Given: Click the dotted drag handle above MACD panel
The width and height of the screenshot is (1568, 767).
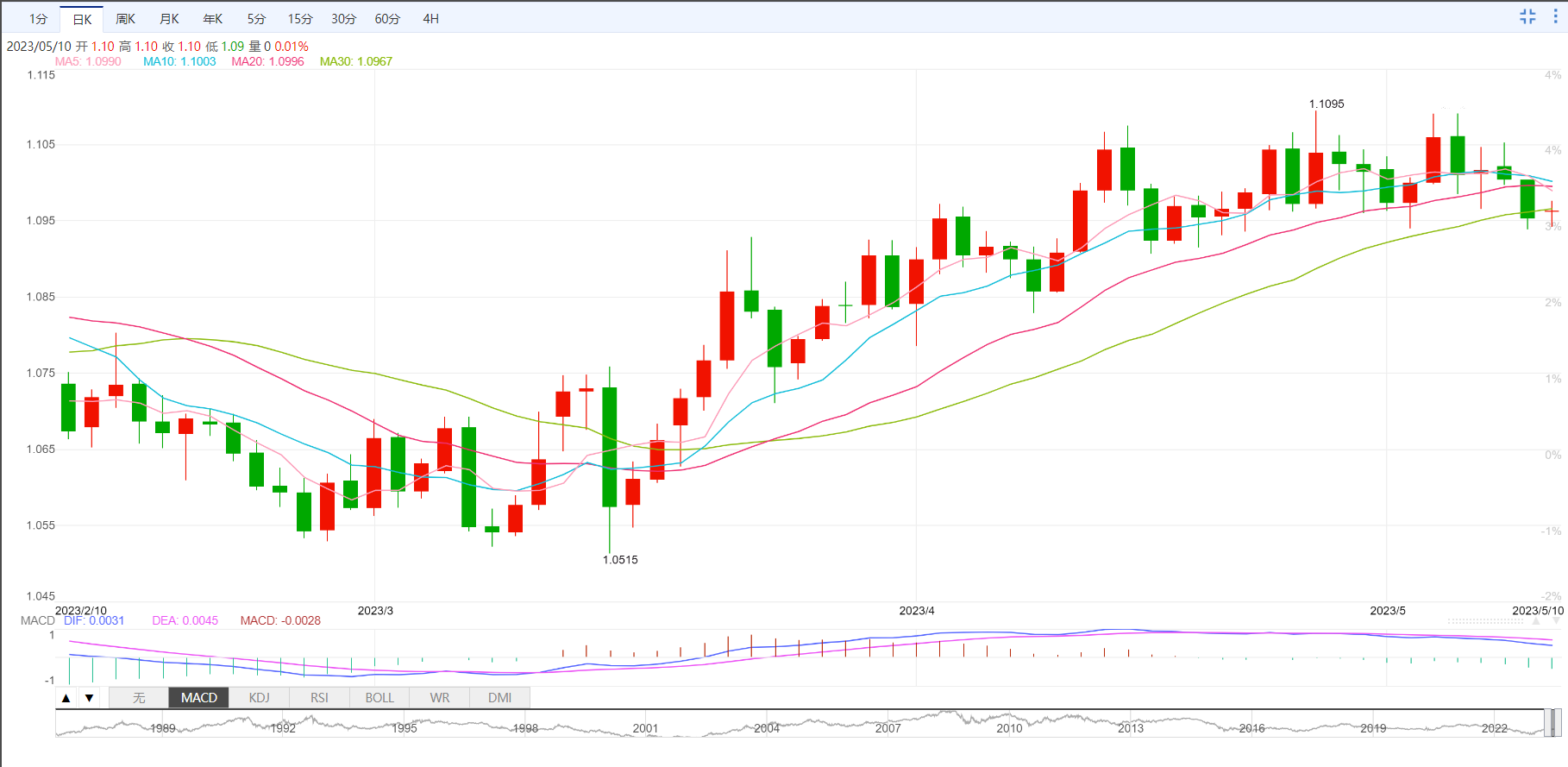Looking at the screenshot, I should [x=1485, y=621].
